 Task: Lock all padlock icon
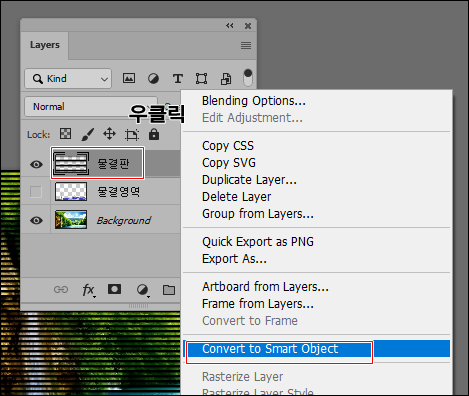[x=154, y=134]
